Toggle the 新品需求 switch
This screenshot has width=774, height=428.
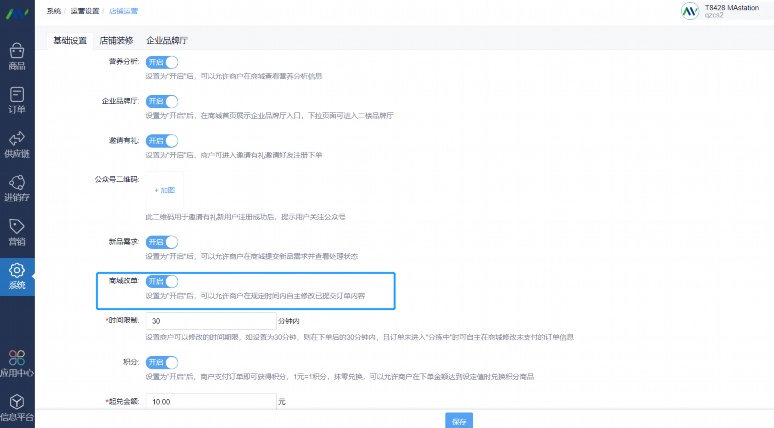162,242
